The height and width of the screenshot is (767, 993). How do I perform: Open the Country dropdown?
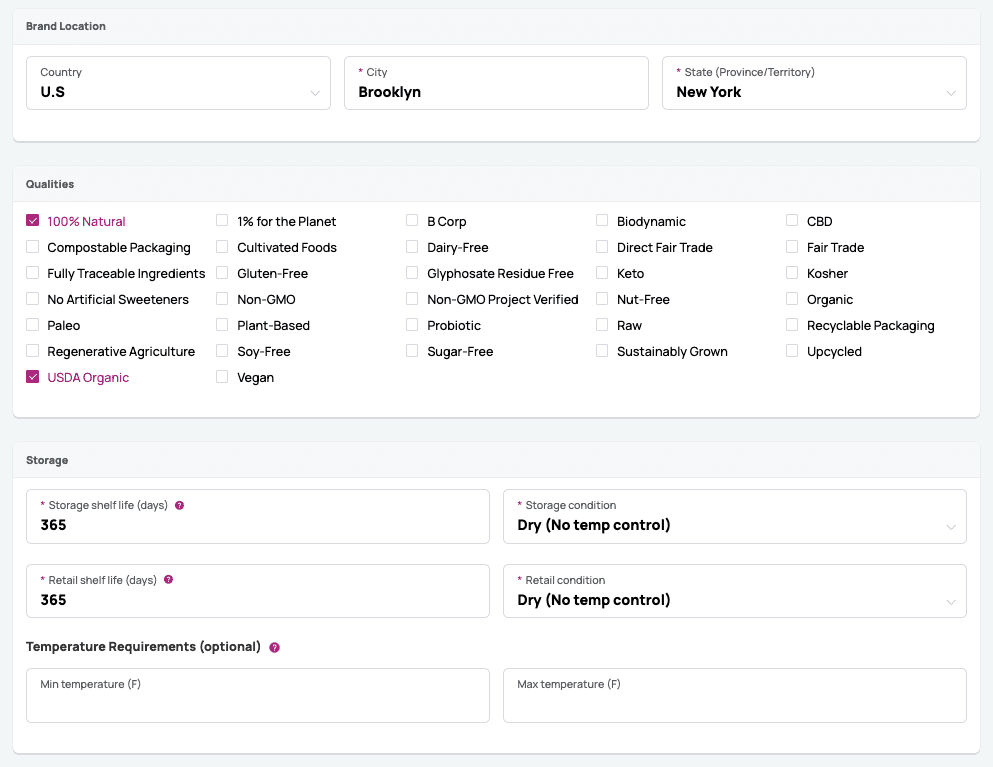[178, 83]
